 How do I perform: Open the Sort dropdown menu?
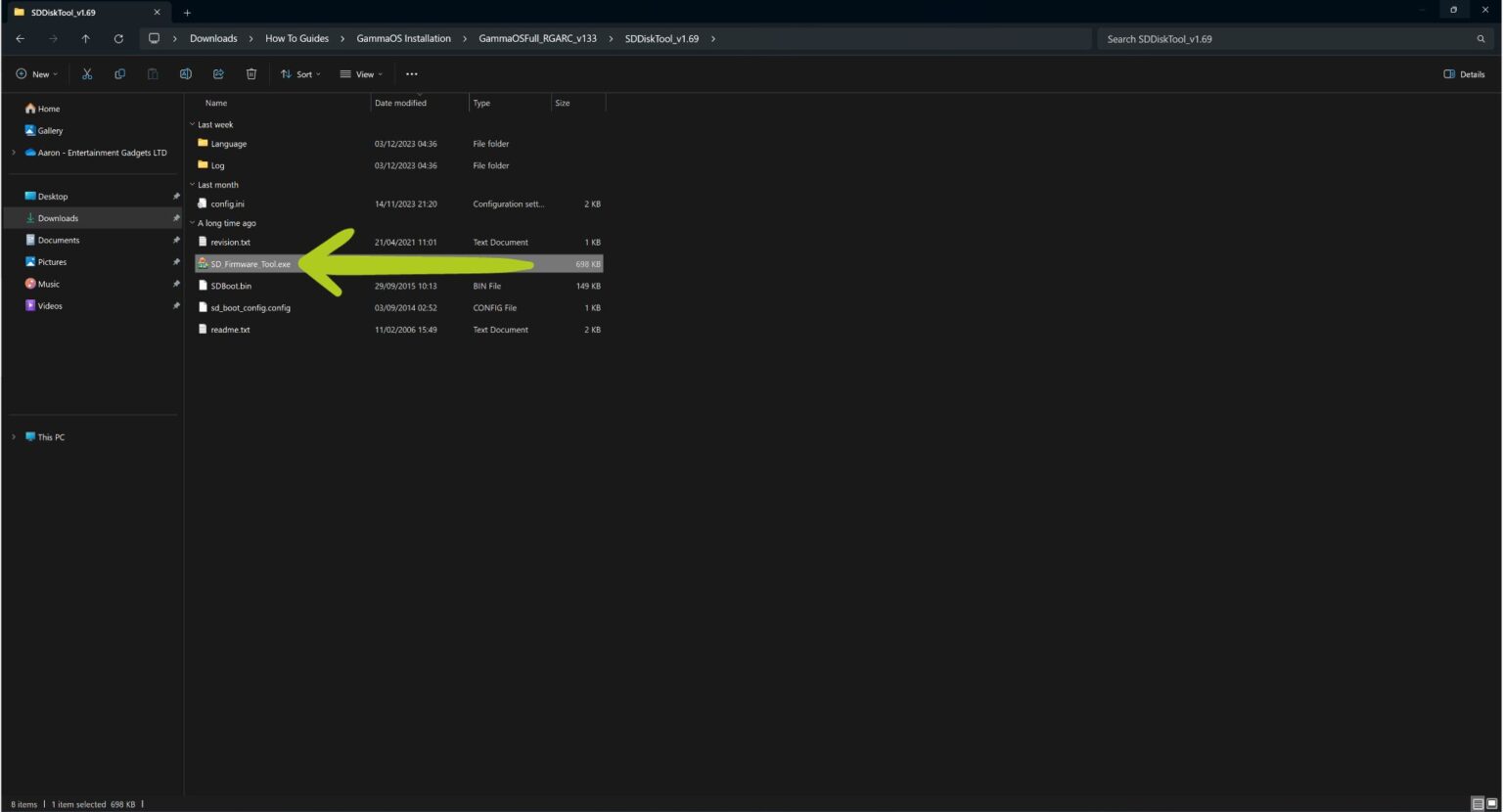click(300, 74)
